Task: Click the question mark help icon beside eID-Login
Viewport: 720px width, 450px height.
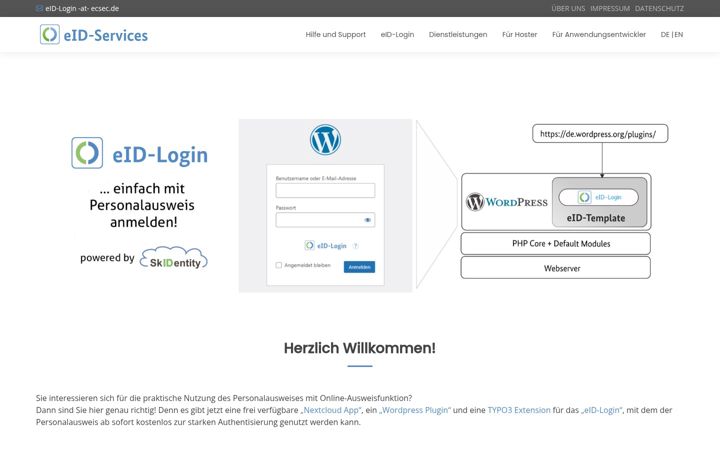Action: [x=355, y=246]
